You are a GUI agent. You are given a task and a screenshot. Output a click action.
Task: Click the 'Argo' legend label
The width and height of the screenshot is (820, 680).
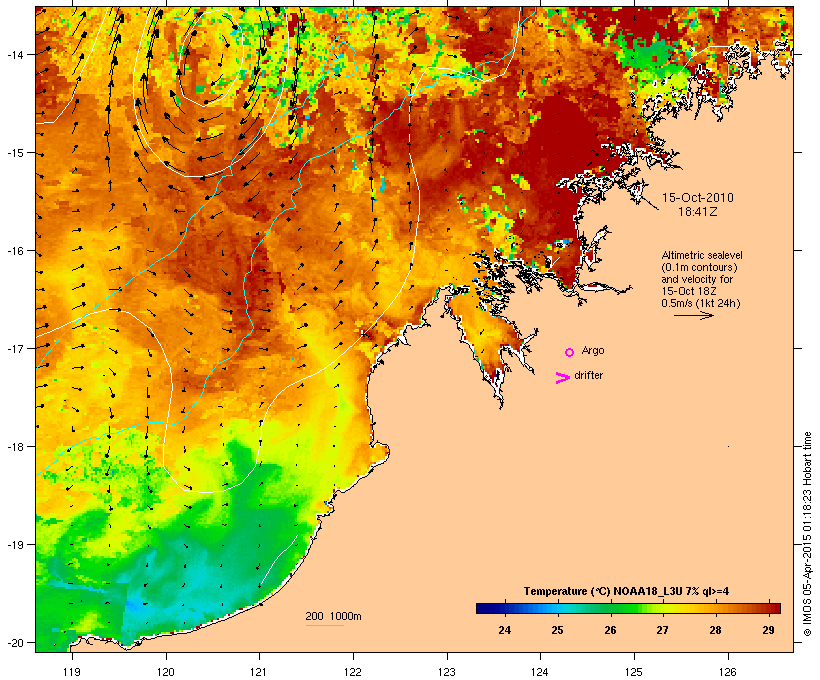click(593, 350)
